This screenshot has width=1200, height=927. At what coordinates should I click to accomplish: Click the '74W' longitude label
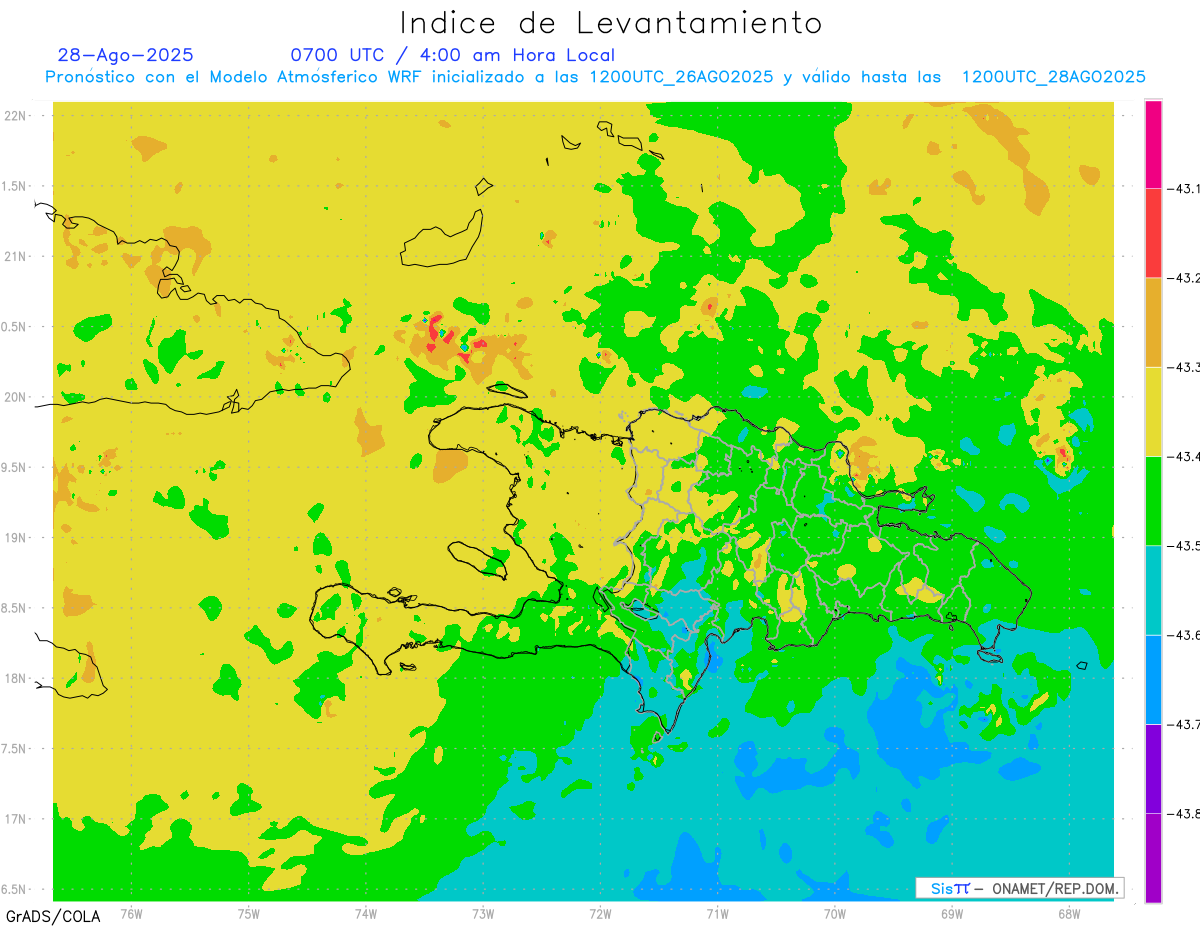coord(366,914)
